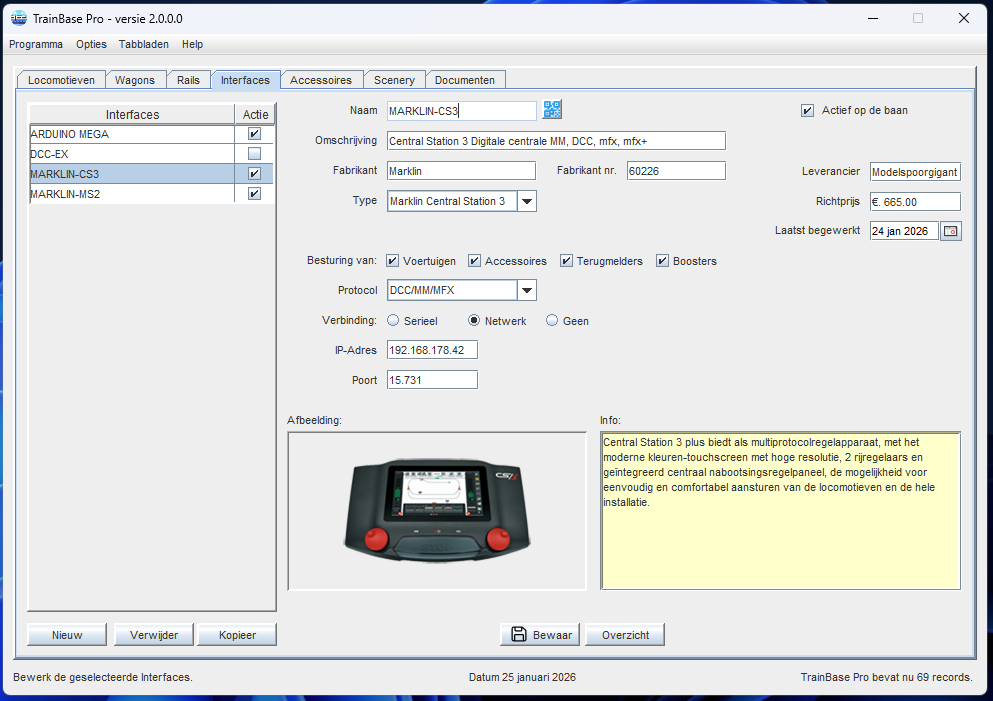Click the Central Station 3 device image
This screenshot has height=701, width=993.
[x=437, y=511]
